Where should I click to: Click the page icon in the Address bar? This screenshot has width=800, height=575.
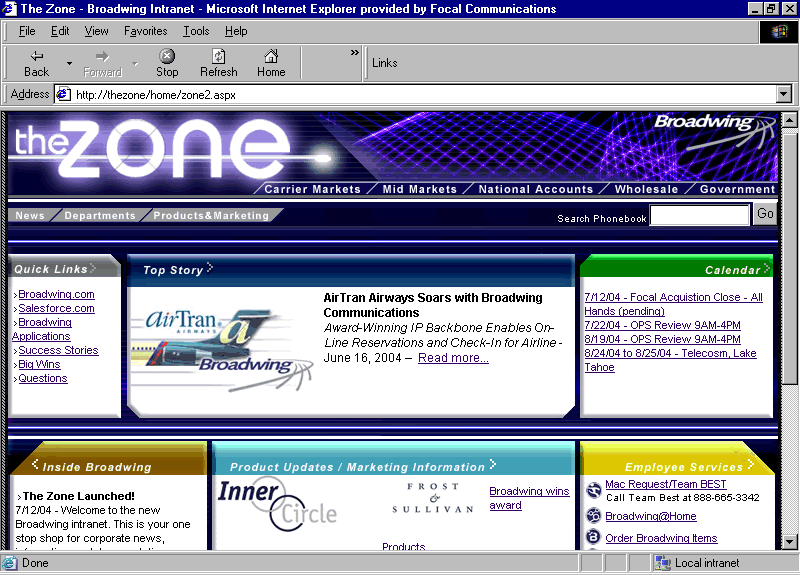click(x=63, y=94)
